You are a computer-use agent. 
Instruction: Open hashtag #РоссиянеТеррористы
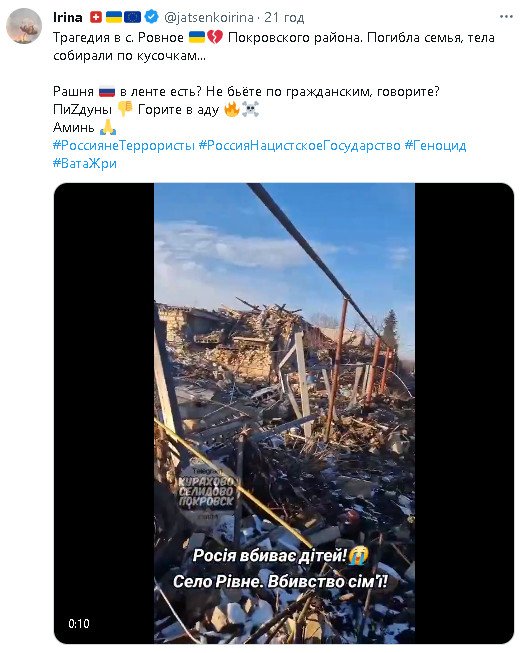[124, 145]
